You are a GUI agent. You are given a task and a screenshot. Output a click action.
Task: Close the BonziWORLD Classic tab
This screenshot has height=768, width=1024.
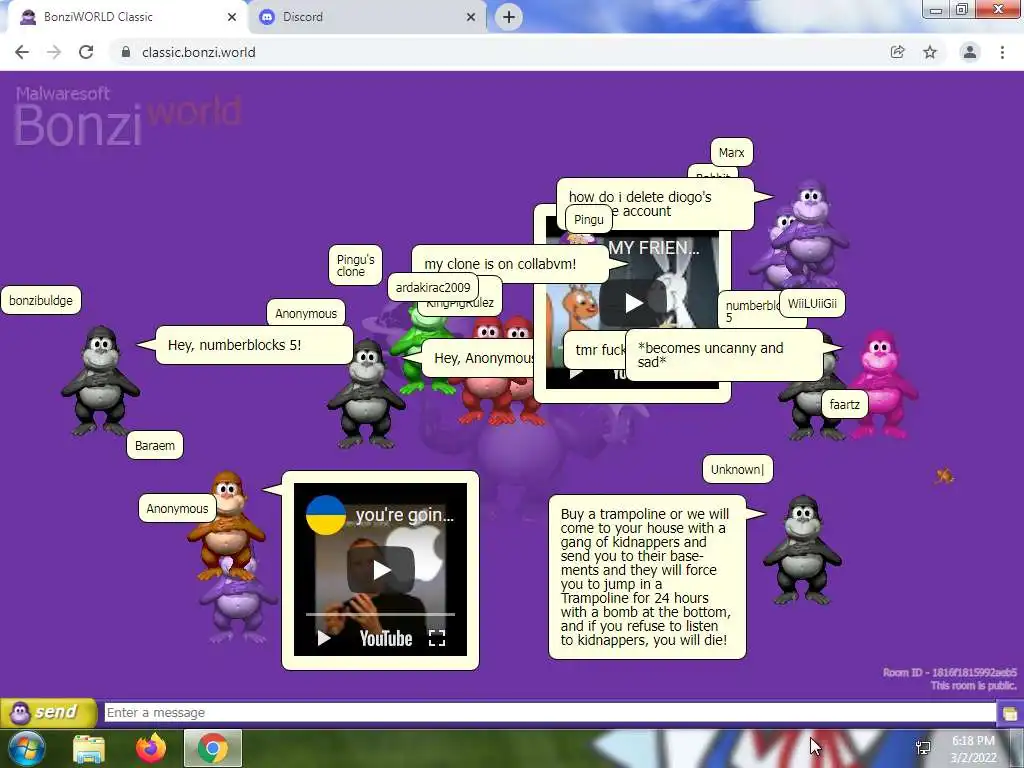click(x=232, y=17)
